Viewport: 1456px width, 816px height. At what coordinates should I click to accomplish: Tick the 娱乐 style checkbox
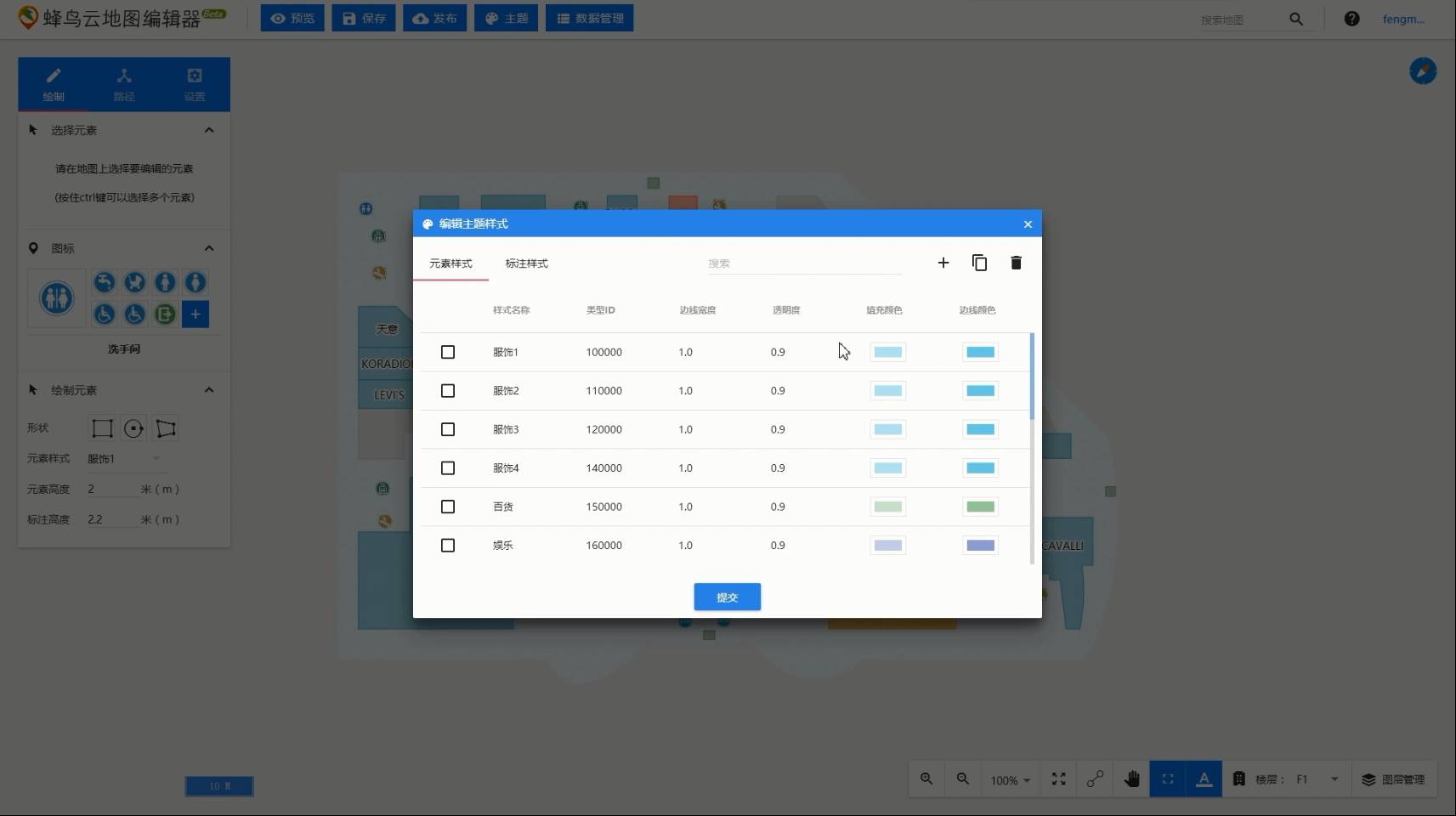[x=448, y=546]
